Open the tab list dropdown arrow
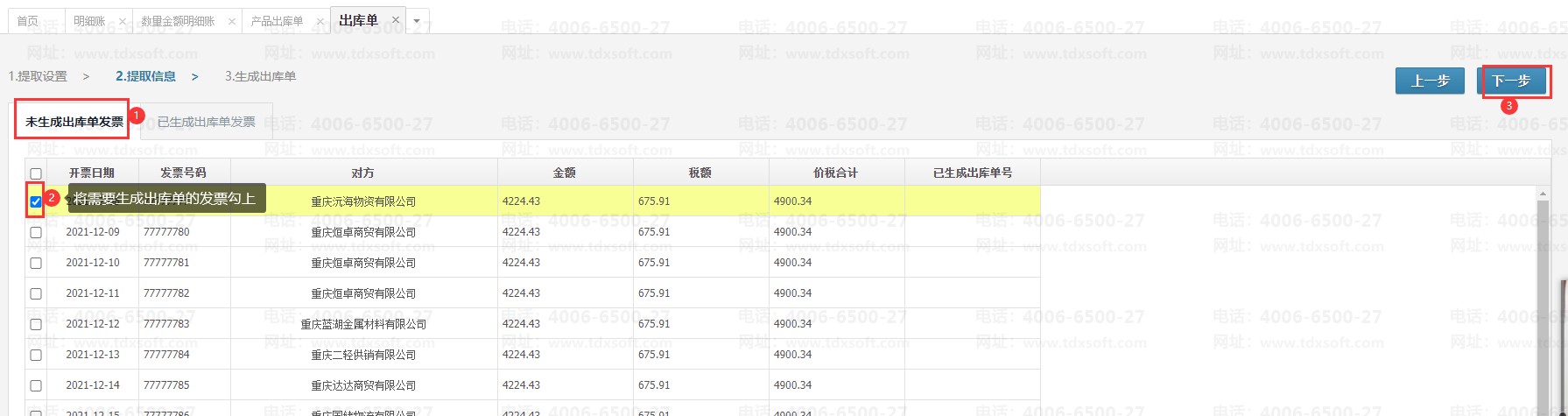1568x416 pixels. (x=417, y=21)
